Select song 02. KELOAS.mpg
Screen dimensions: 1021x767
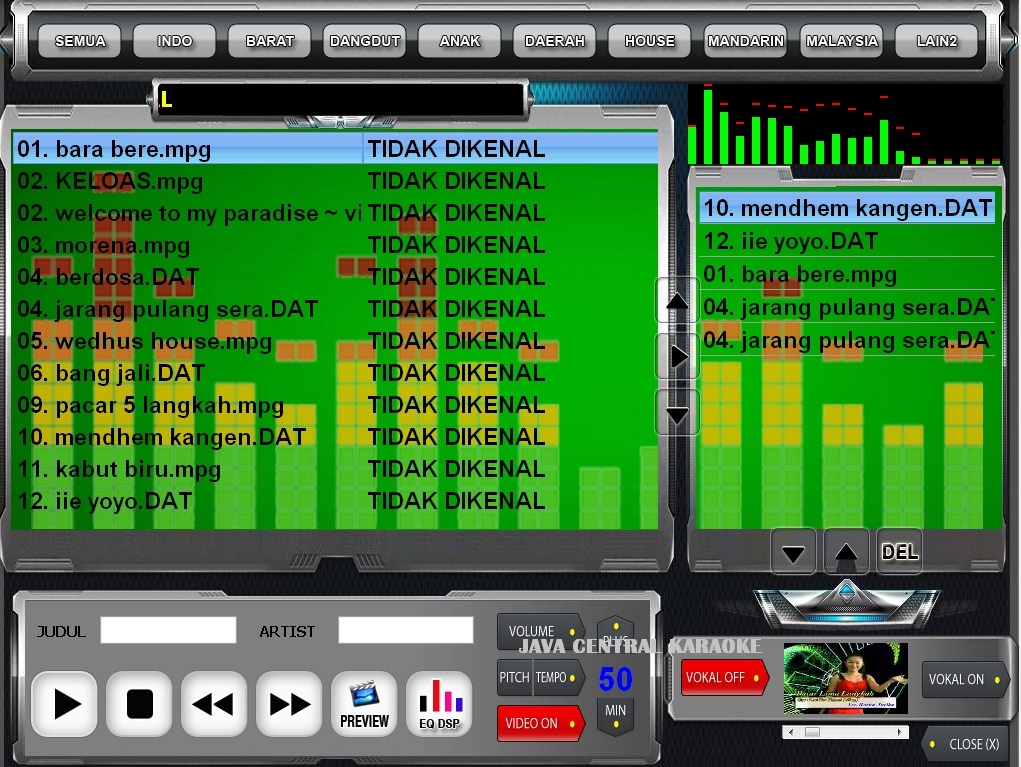335,181
